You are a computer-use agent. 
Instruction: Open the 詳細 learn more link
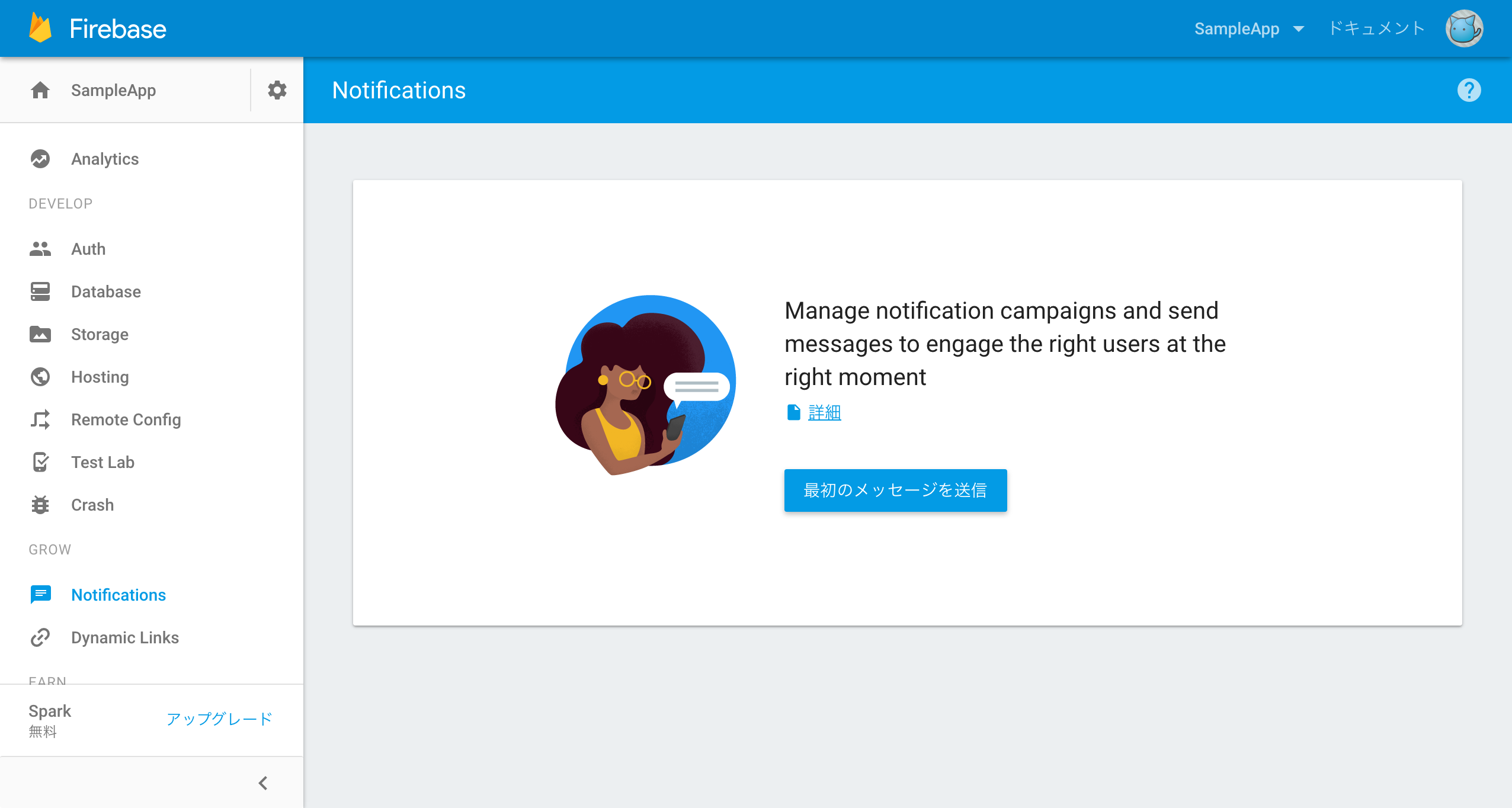824,412
